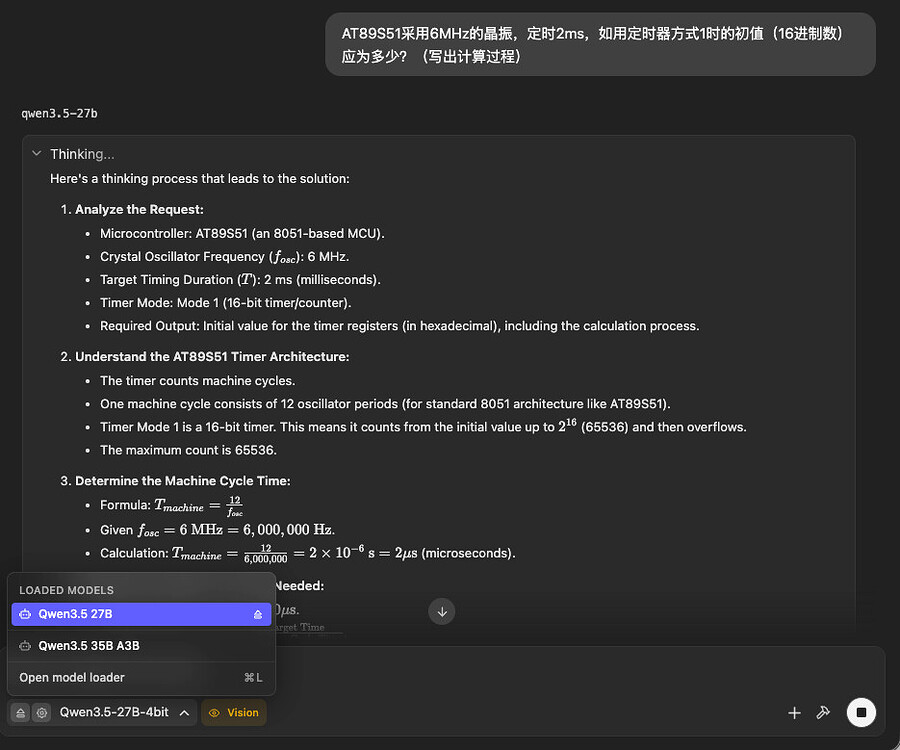This screenshot has width=900, height=750.
Task: Click 'Timer Mode: Mode 1' bullet text
Action: [x=226, y=303]
